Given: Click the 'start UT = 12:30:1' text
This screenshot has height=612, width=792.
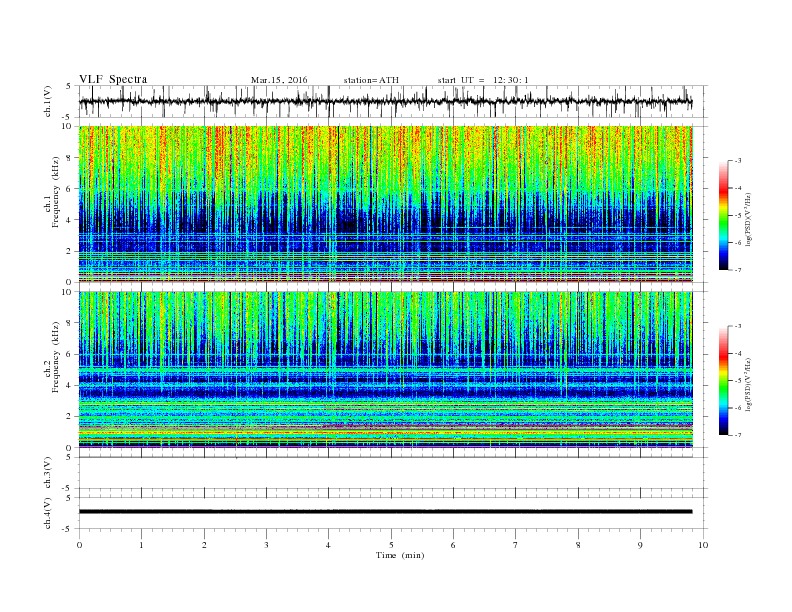Looking at the screenshot, I should [x=483, y=80].
